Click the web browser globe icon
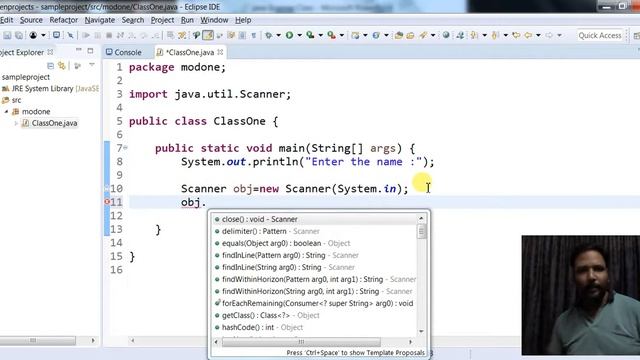 [446, 35]
